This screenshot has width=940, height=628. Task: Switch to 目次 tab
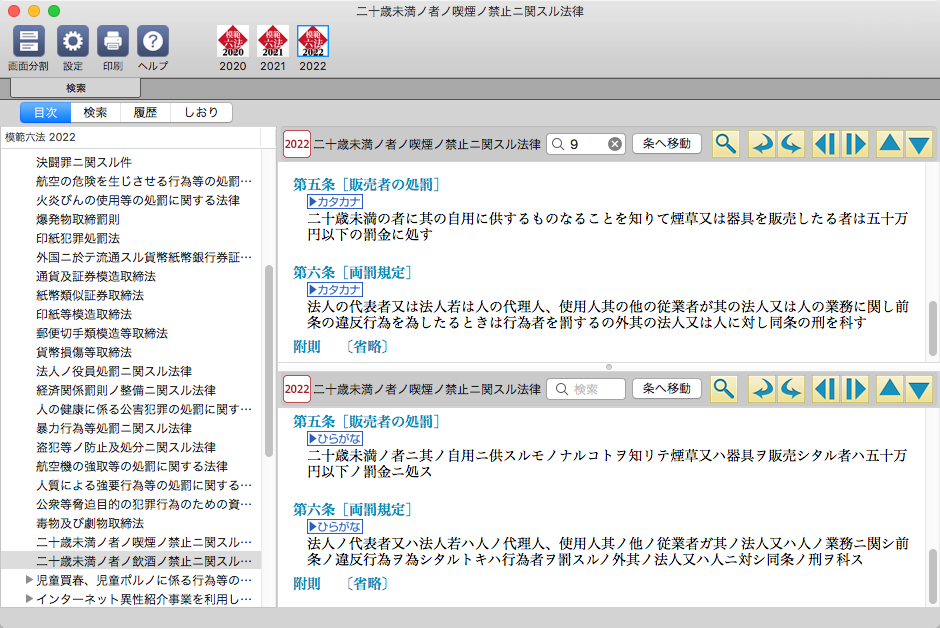pos(46,113)
